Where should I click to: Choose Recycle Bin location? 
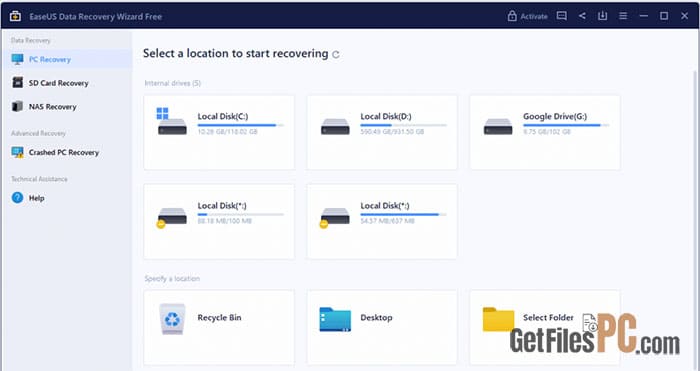pos(219,327)
